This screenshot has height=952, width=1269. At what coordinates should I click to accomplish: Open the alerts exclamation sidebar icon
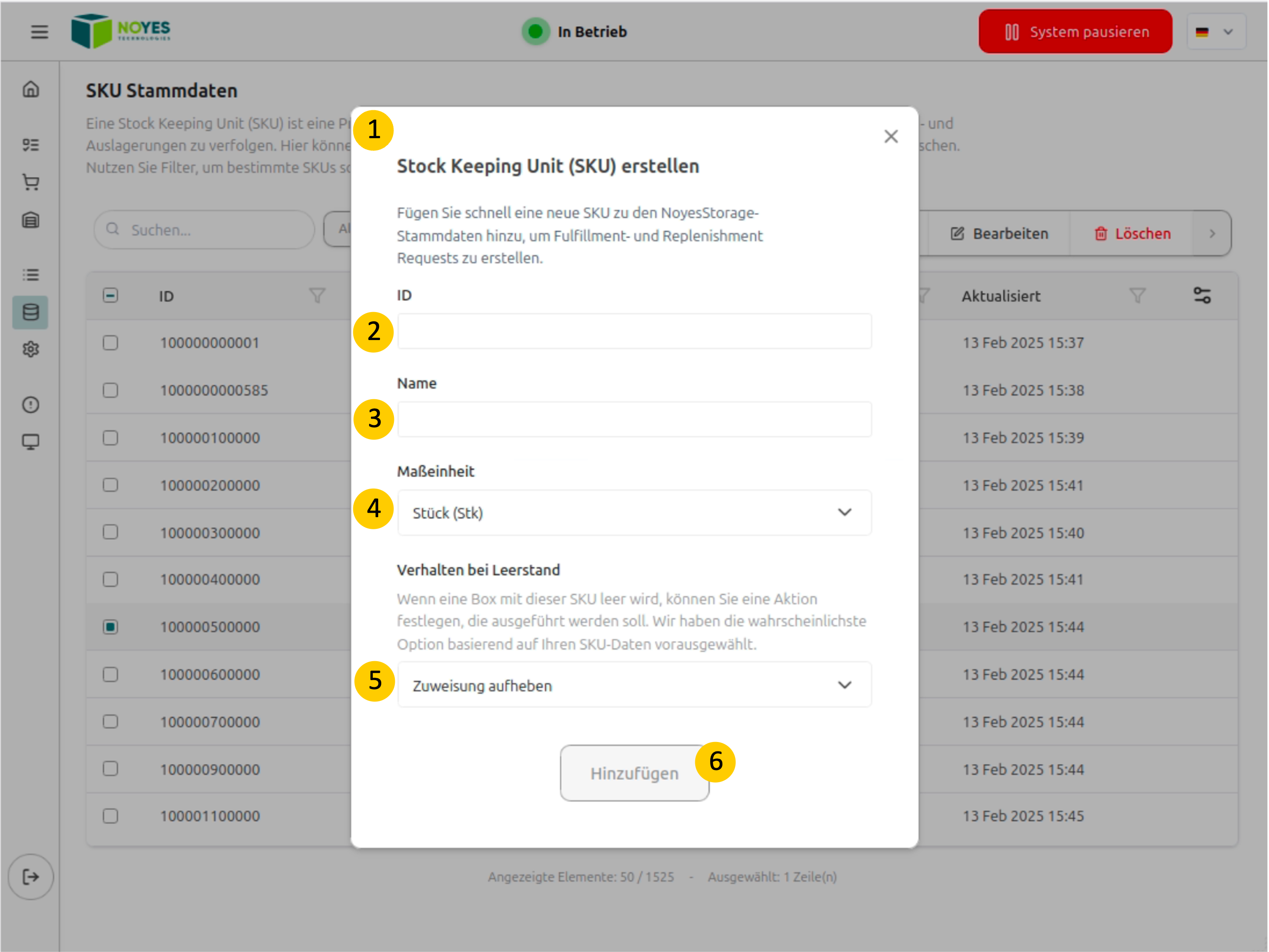(31, 405)
